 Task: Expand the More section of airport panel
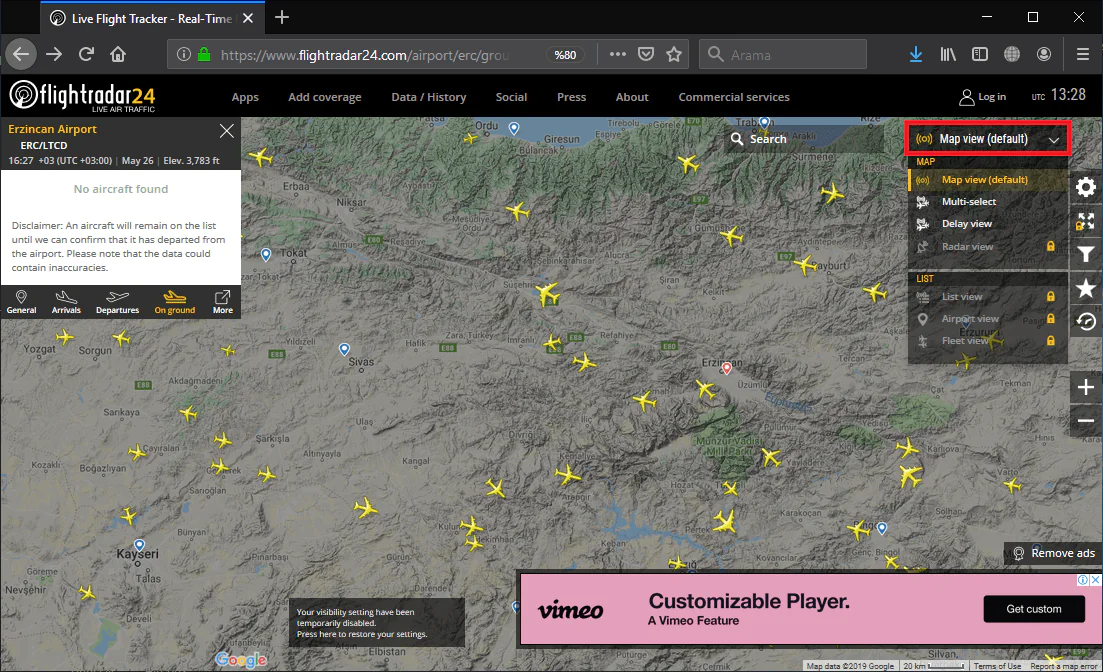click(222, 302)
